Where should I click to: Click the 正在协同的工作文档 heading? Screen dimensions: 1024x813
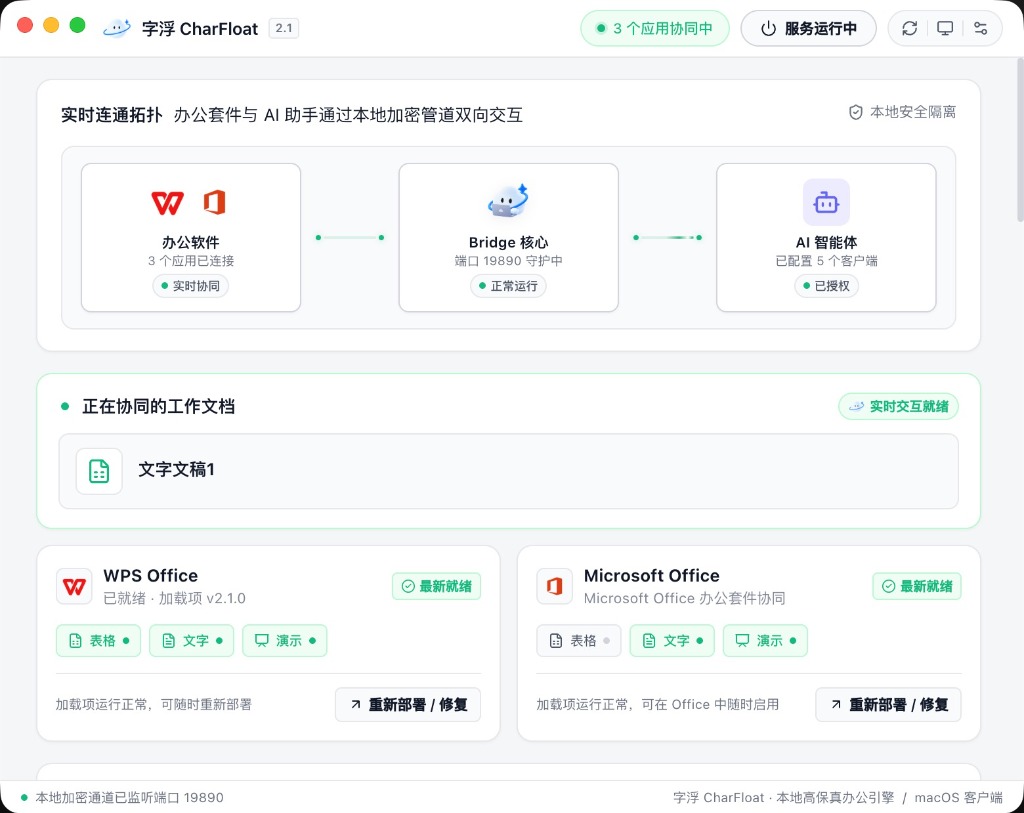159,406
